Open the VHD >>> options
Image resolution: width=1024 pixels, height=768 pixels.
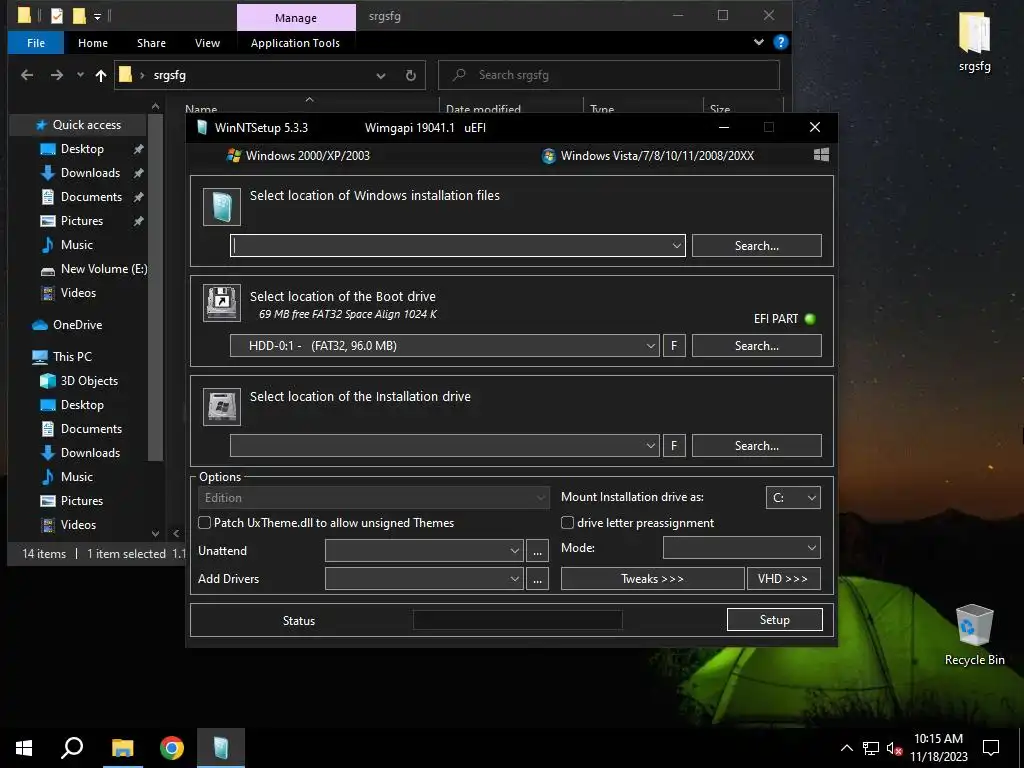(x=783, y=579)
